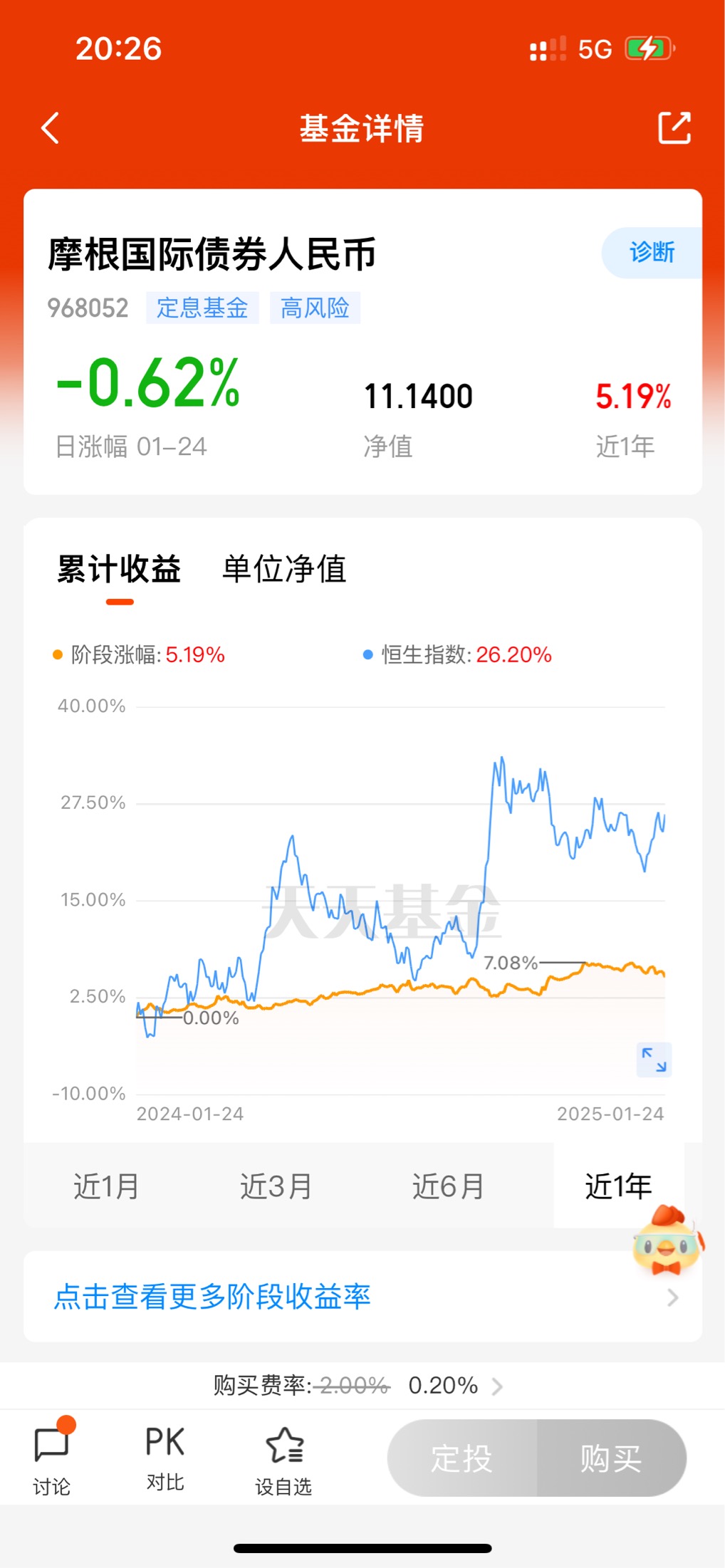Expand the chart to fullscreen
Viewport: 725px width, 1568px height.
654,1060
